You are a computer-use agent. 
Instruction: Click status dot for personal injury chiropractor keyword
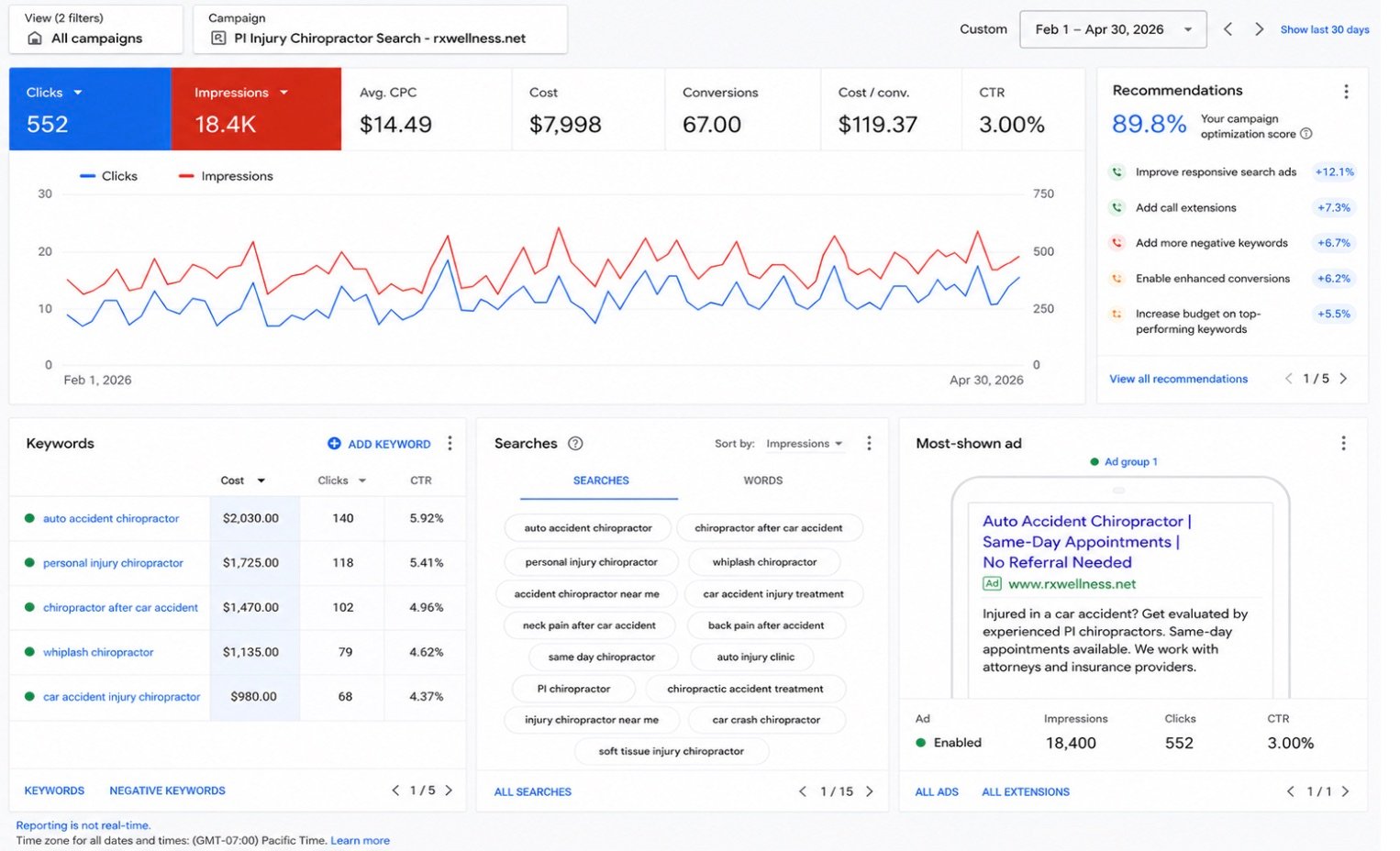29,563
